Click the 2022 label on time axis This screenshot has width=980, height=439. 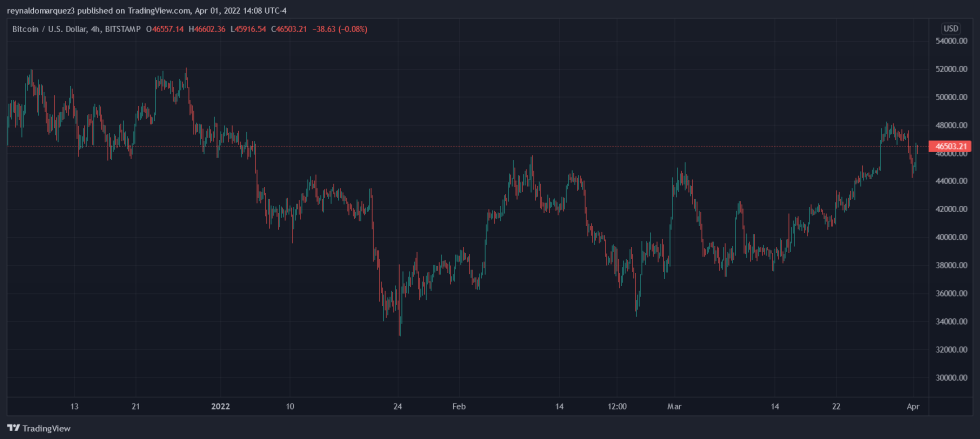click(x=221, y=406)
